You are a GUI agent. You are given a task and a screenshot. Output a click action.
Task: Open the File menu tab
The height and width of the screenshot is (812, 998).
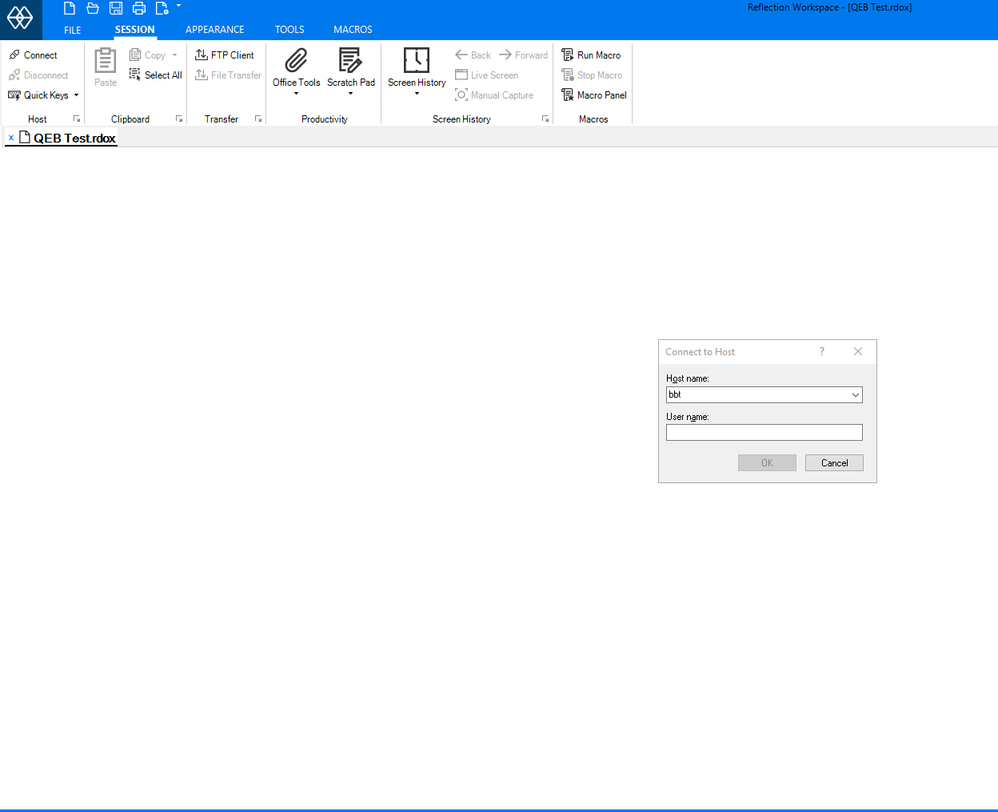point(72,30)
